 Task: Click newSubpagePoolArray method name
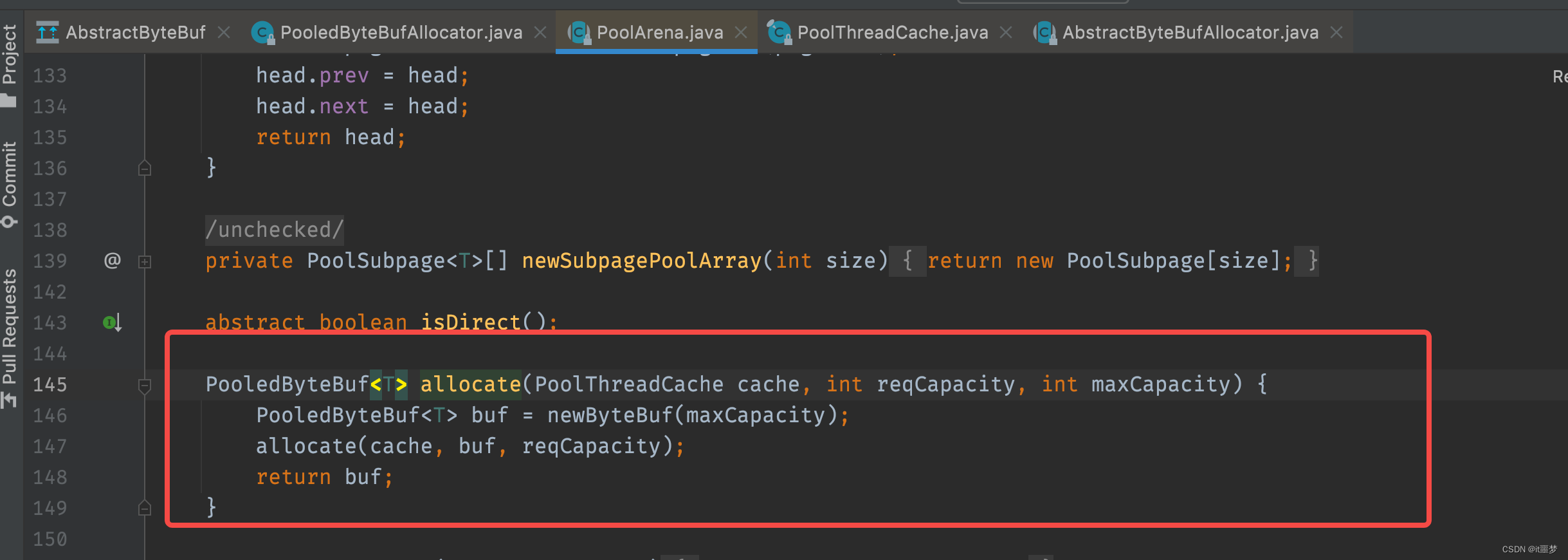(641, 261)
